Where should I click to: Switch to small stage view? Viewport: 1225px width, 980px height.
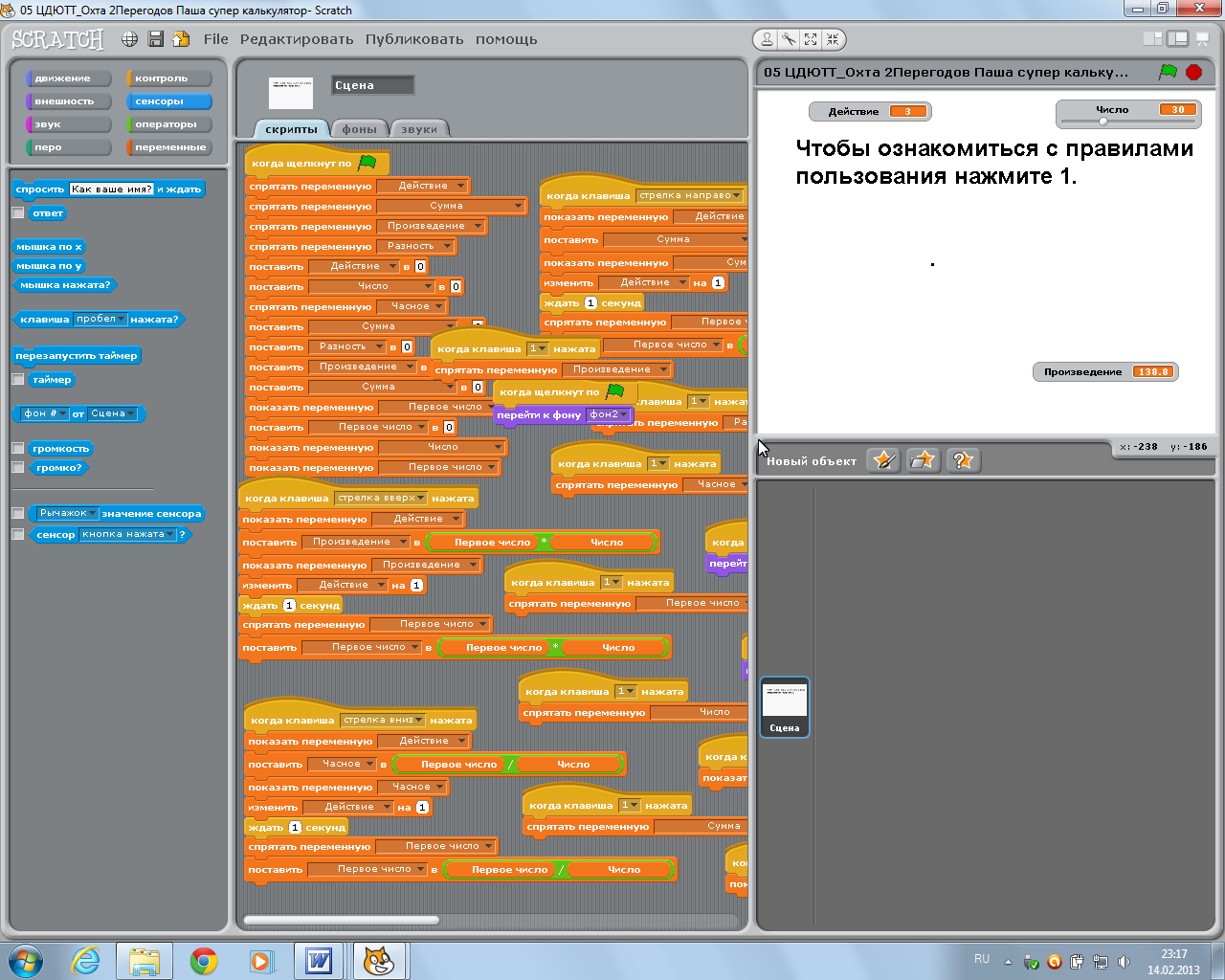[x=1153, y=39]
